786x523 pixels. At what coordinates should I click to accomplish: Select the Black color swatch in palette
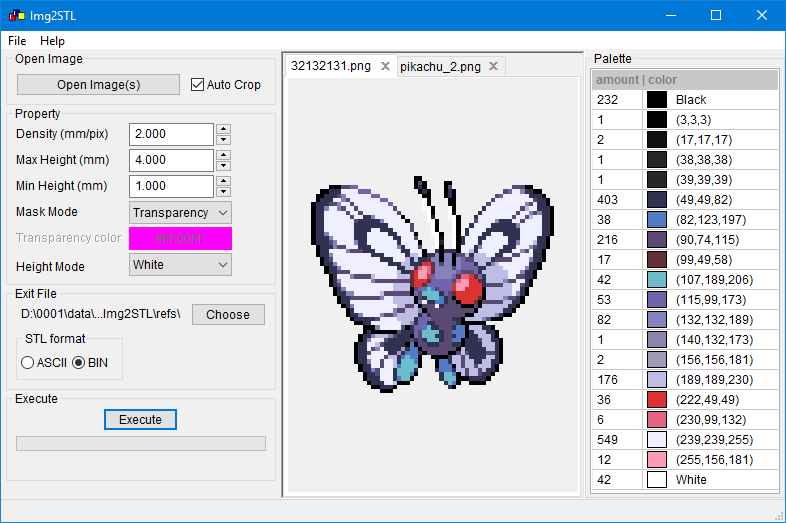point(657,100)
